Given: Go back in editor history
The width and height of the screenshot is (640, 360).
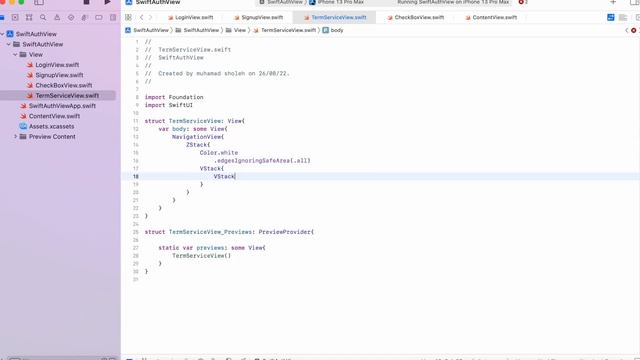Looking at the screenshot, I should click(x=142, y=17).
